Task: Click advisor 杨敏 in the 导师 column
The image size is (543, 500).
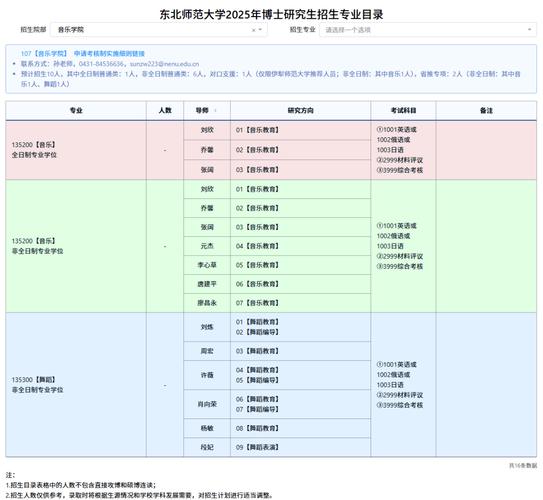Action: click(x=207, y=428)
